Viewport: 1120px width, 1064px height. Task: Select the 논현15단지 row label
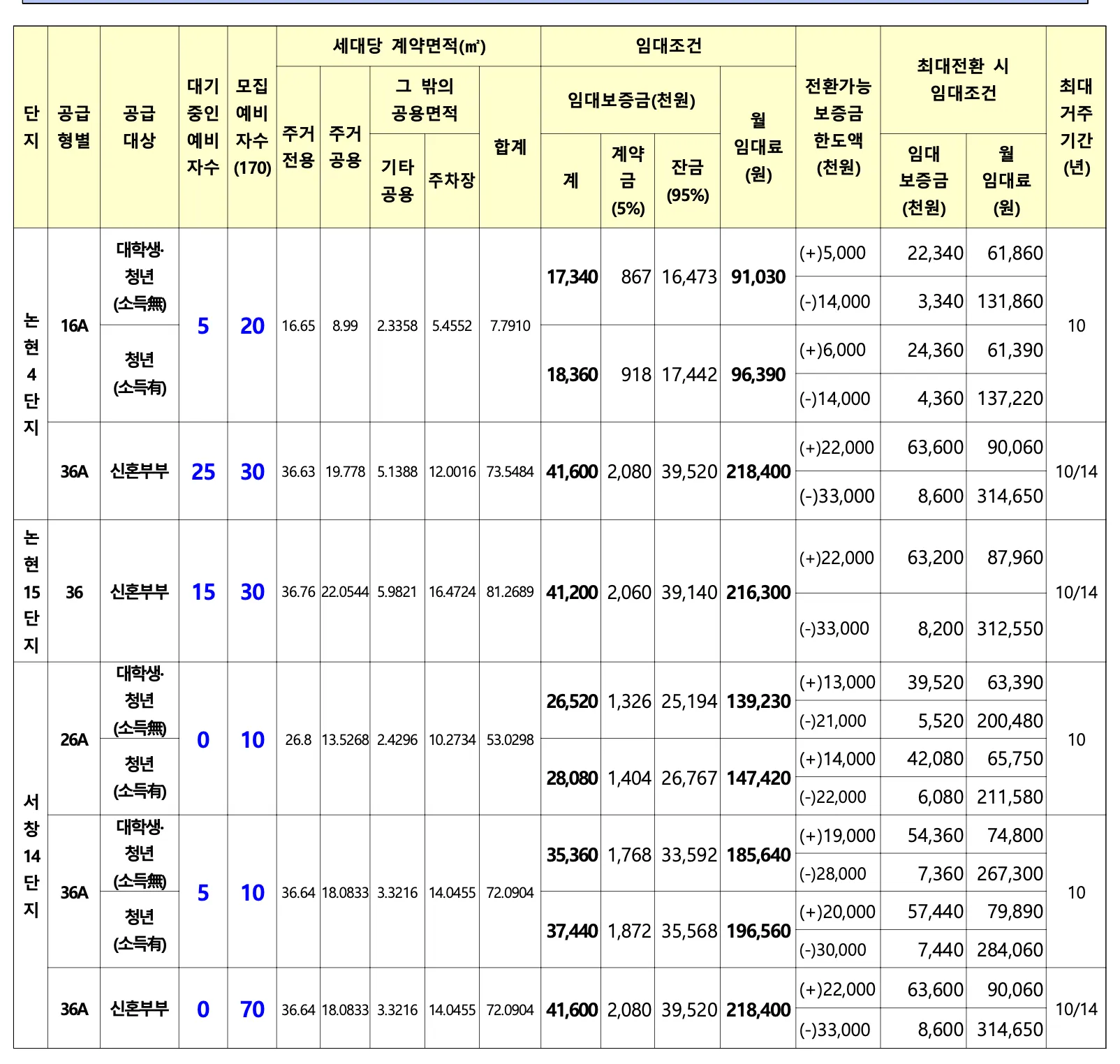click(31, 591)
